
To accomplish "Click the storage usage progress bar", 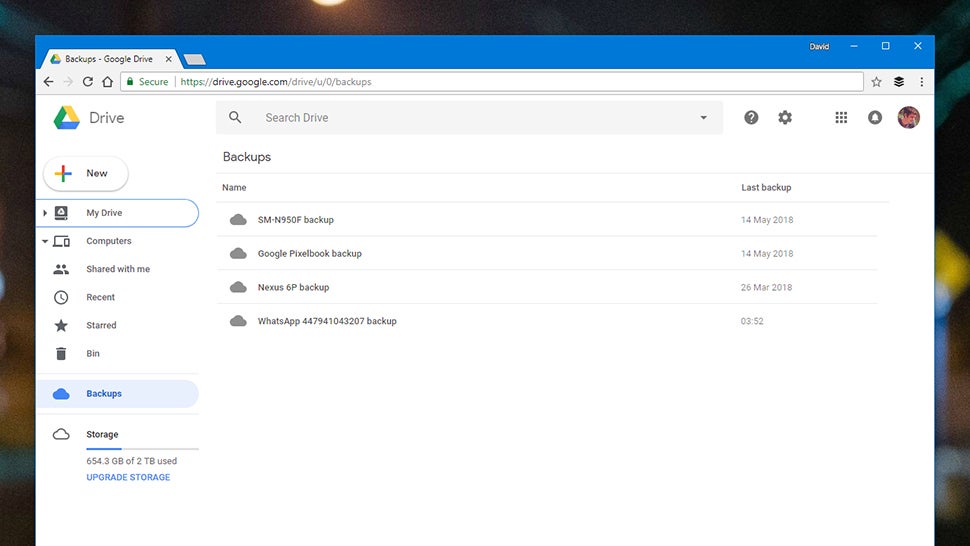I will point(142,448).
